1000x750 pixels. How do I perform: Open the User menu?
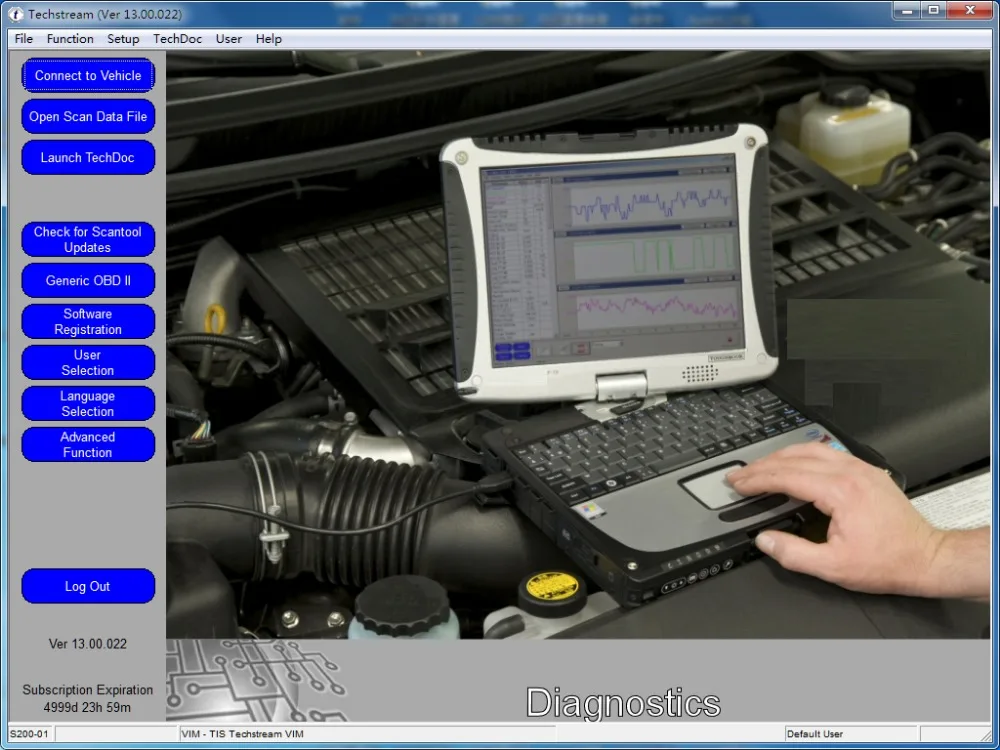228,39
